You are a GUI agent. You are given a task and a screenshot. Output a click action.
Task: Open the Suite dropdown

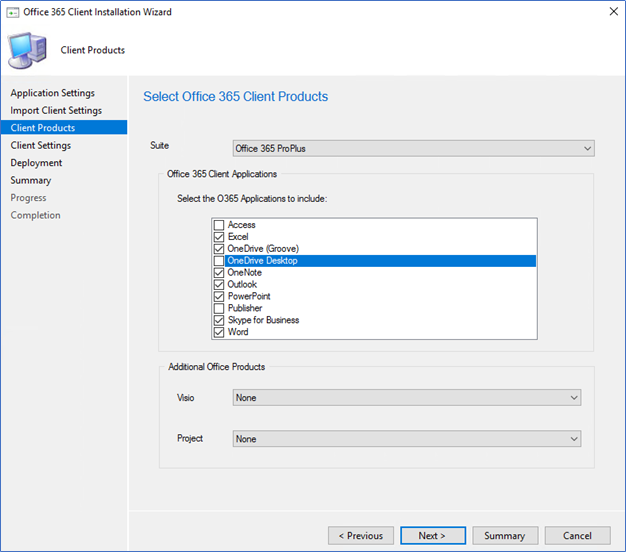pyautogui.click(x=414, y=148)
